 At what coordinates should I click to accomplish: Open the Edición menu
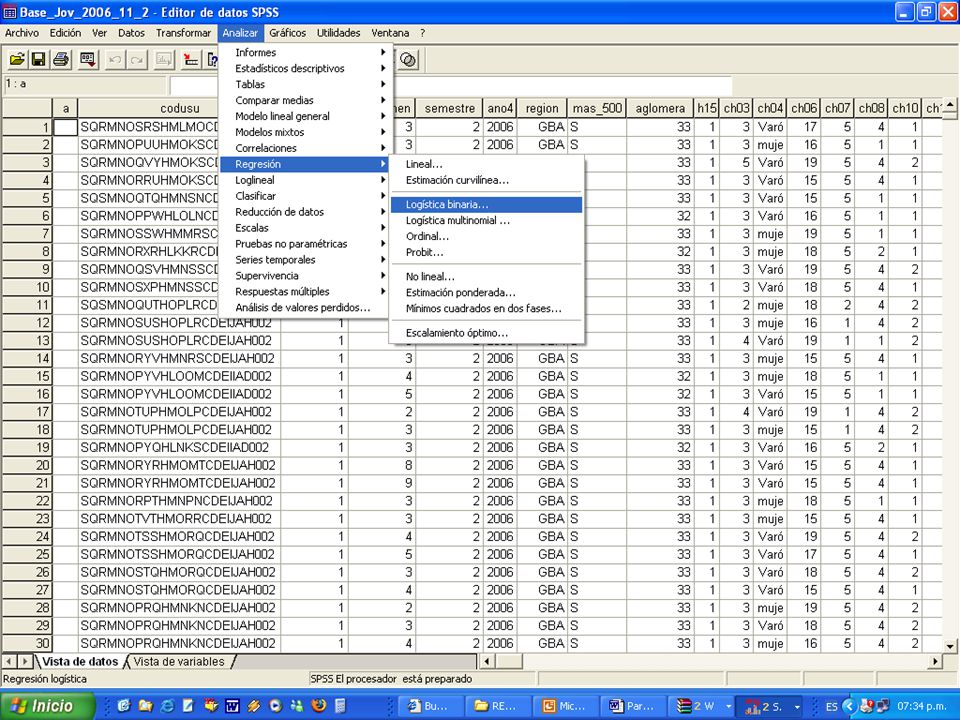(65, 33)
